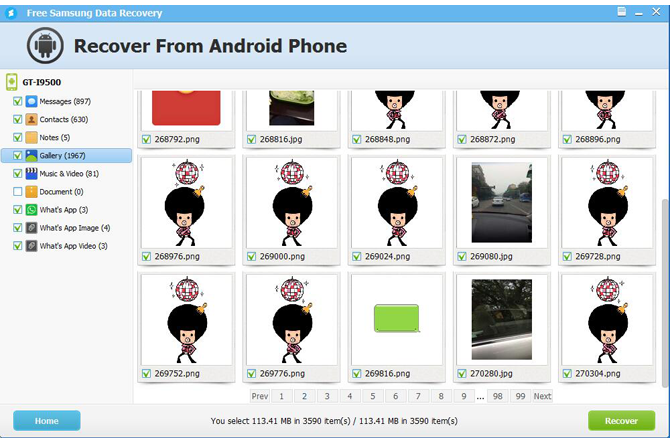Select the What's App Video icon
The height and width of the screenshot is (447, 670).
click(32, 245)
